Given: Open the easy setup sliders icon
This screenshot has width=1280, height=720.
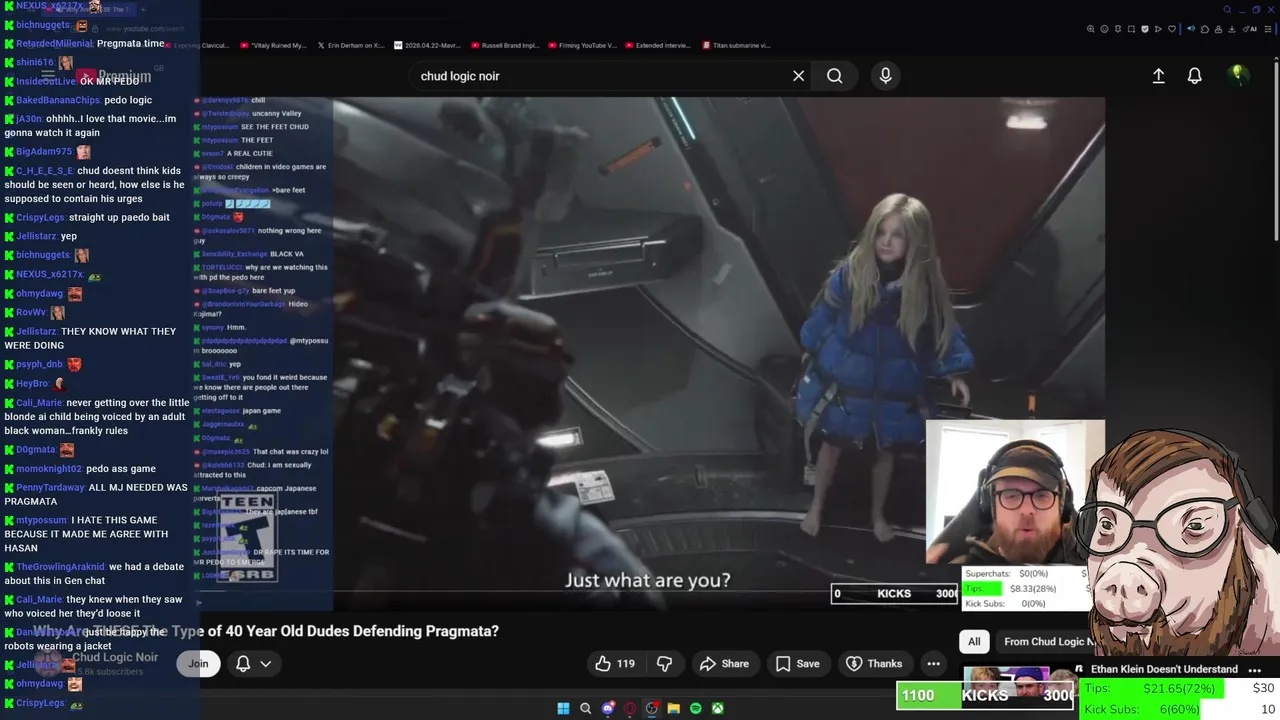Looking at the screenshot, I should pos(1267,29).
